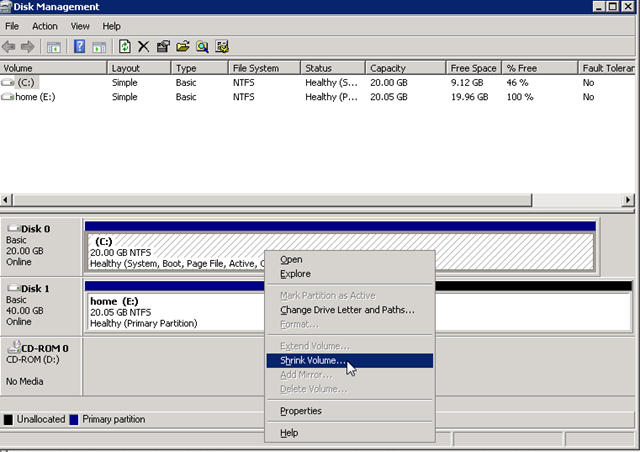Maximize the Disk Management window
Viewport: 640px width, 452px height.
pyautogui.click(x=613, y=7)
